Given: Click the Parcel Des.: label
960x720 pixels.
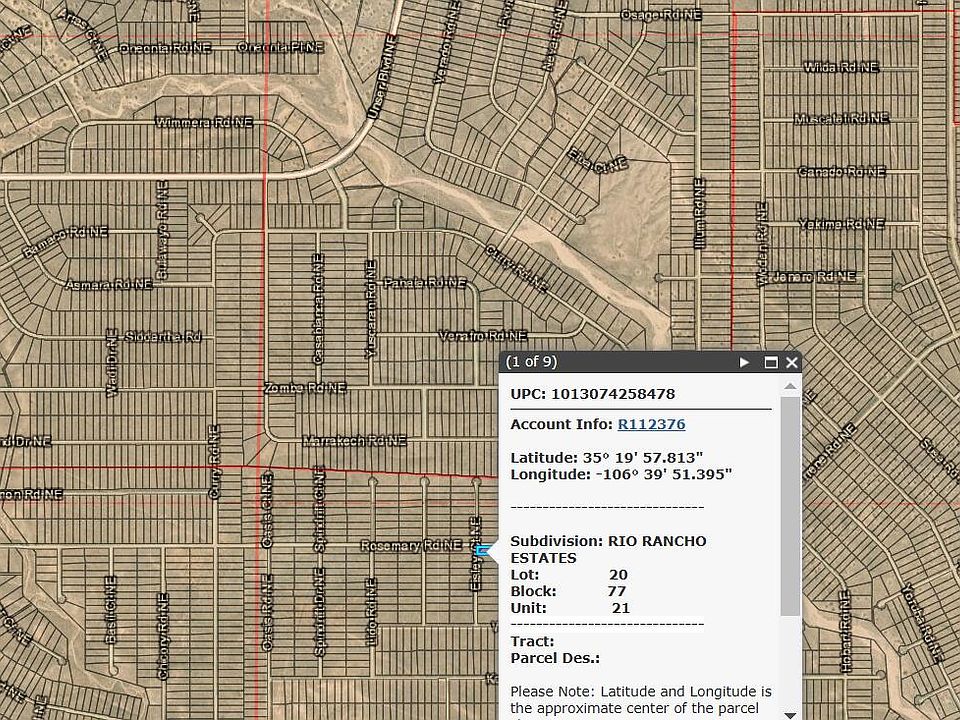Looking at the screenshot, I should click(555, 658).
